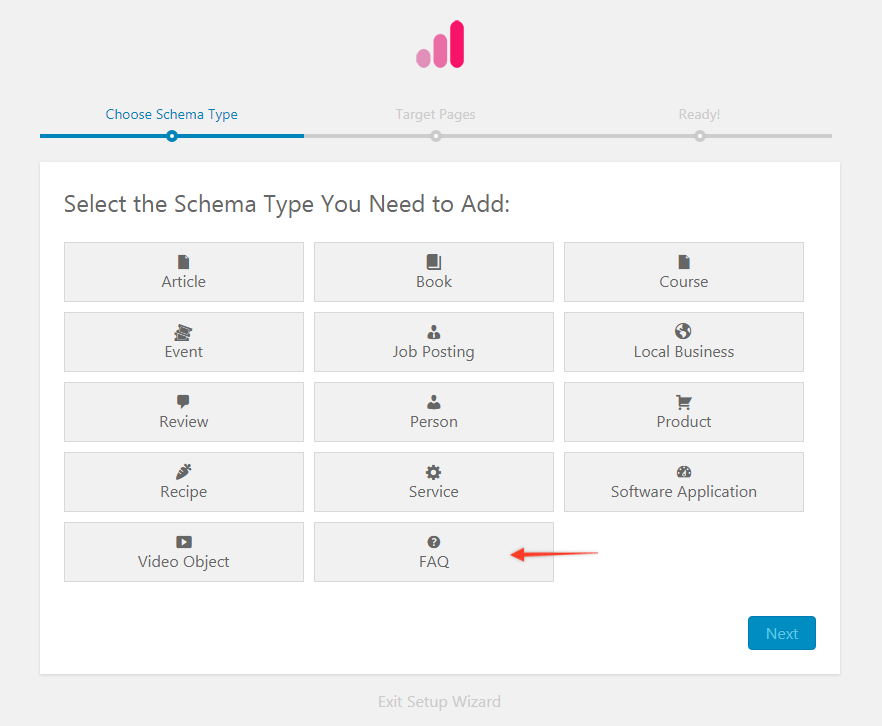The image size is (882, 726).
Task: Click the Local Business globe icon
Action: (x=684, y=331)
